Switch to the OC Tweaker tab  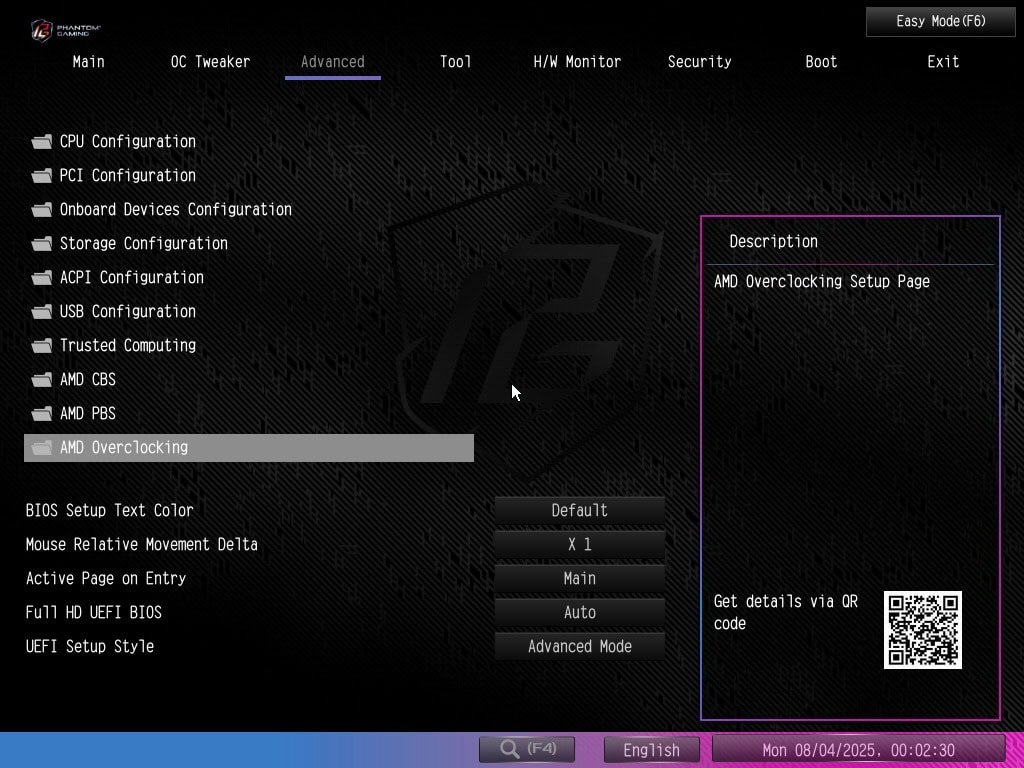tap(210, 62)
